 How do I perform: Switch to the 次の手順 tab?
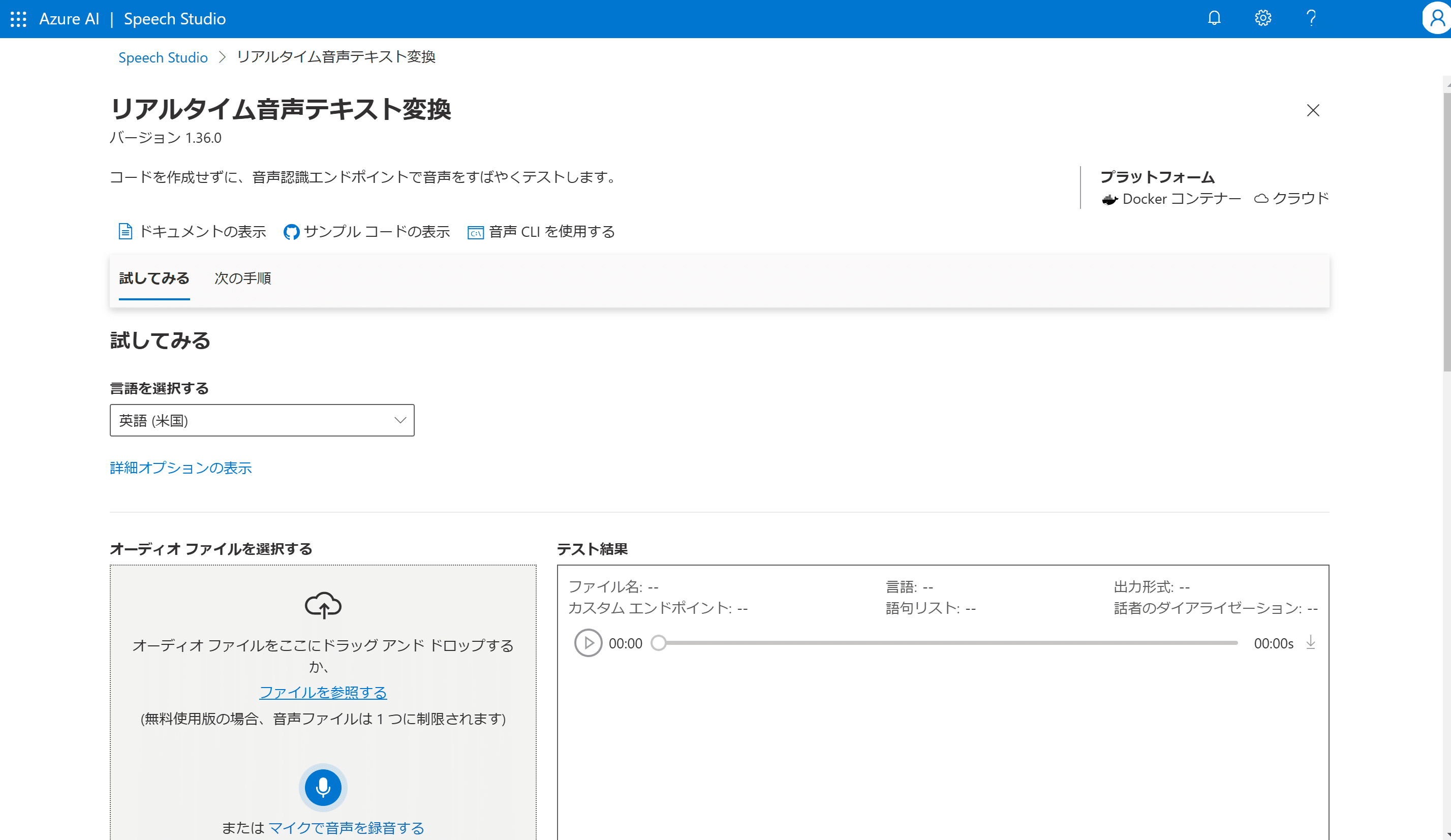coord(242,278)
